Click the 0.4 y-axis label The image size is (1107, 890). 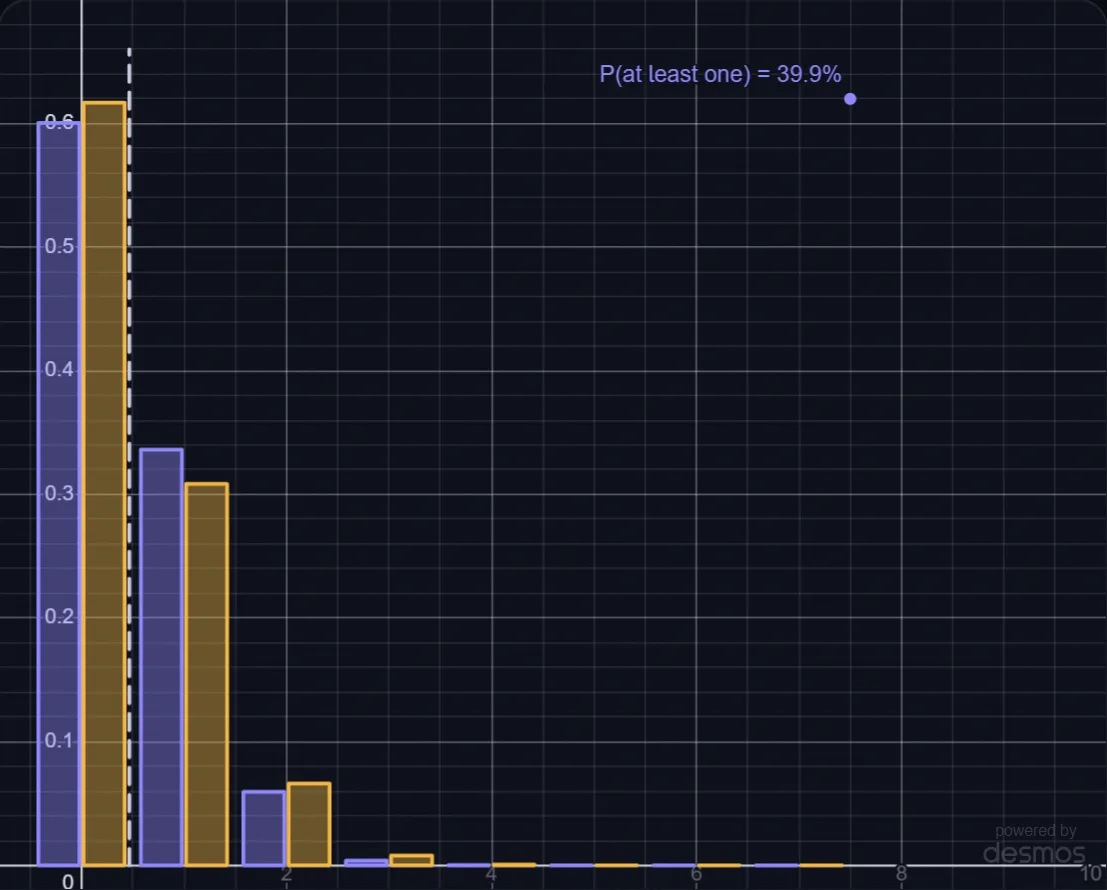pyautogui.click(x=59, y=369)
